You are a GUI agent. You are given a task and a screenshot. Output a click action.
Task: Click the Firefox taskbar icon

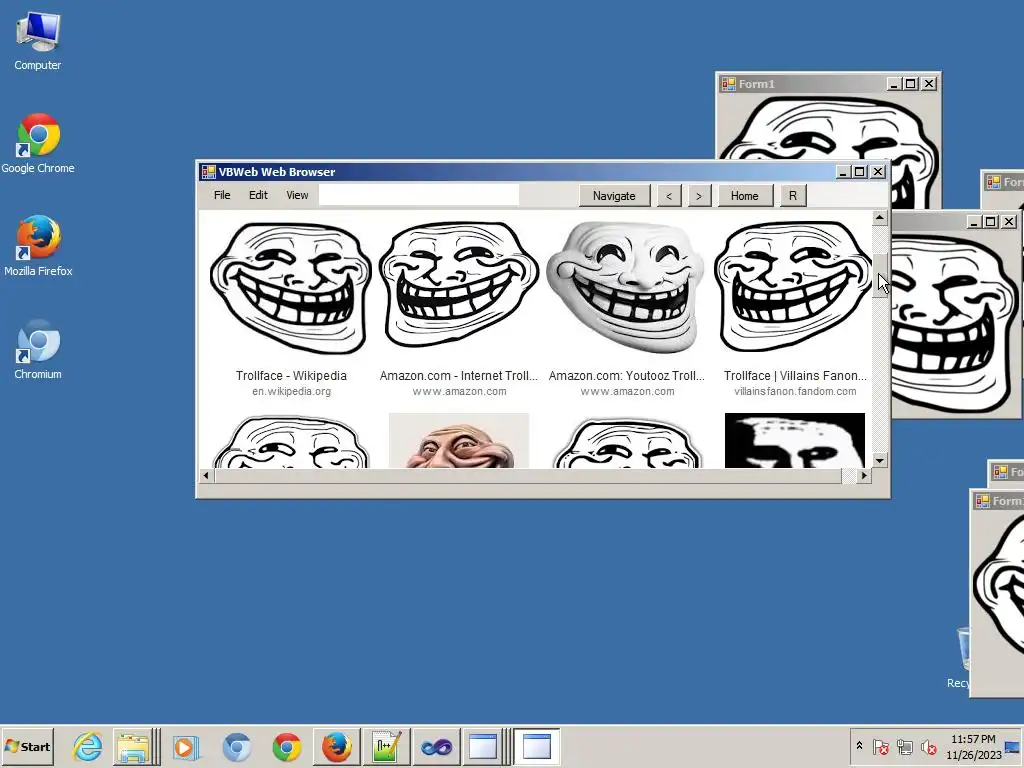click(337, 746)
